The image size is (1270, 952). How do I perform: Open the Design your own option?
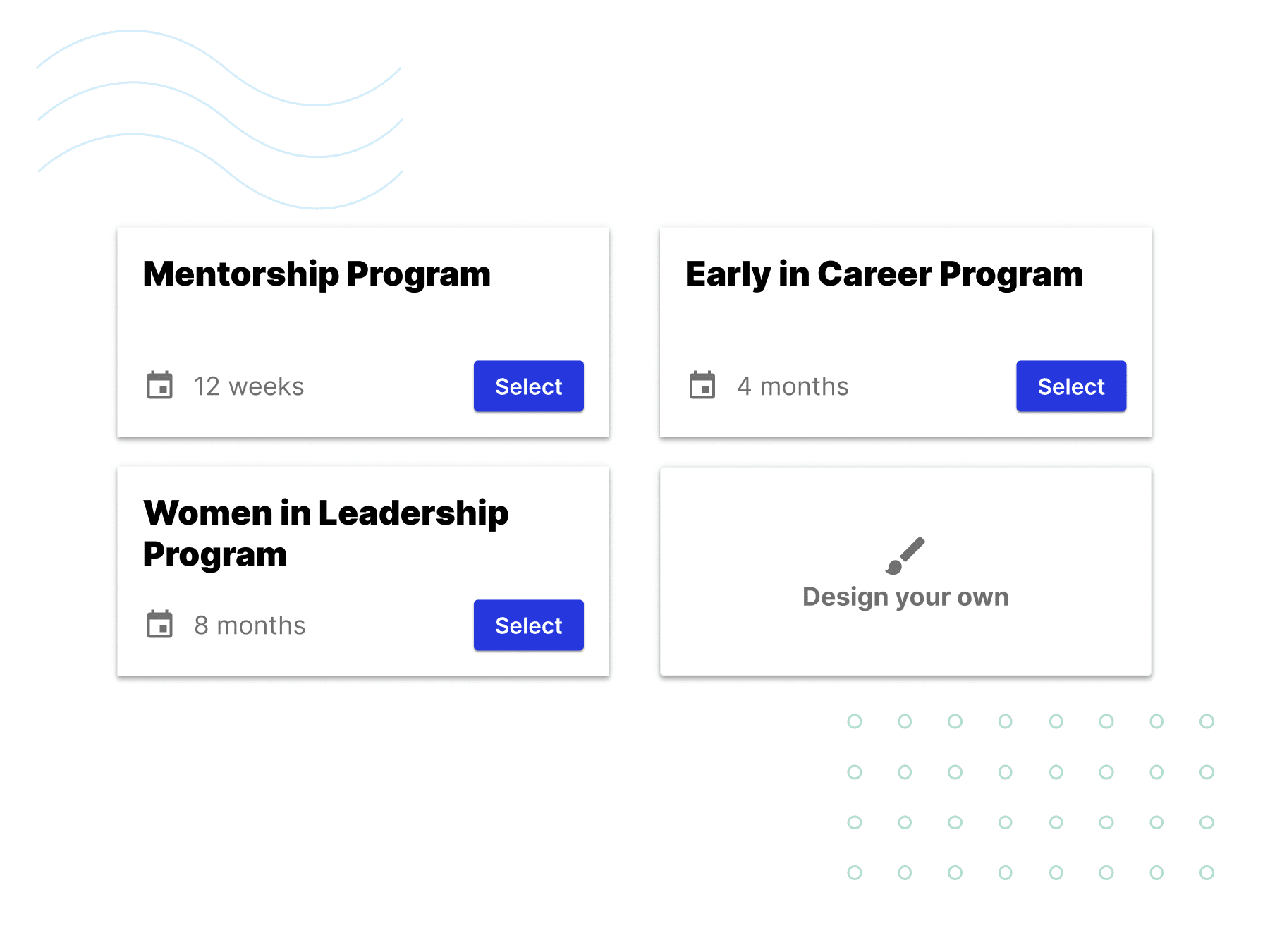[x=905, y=571]
